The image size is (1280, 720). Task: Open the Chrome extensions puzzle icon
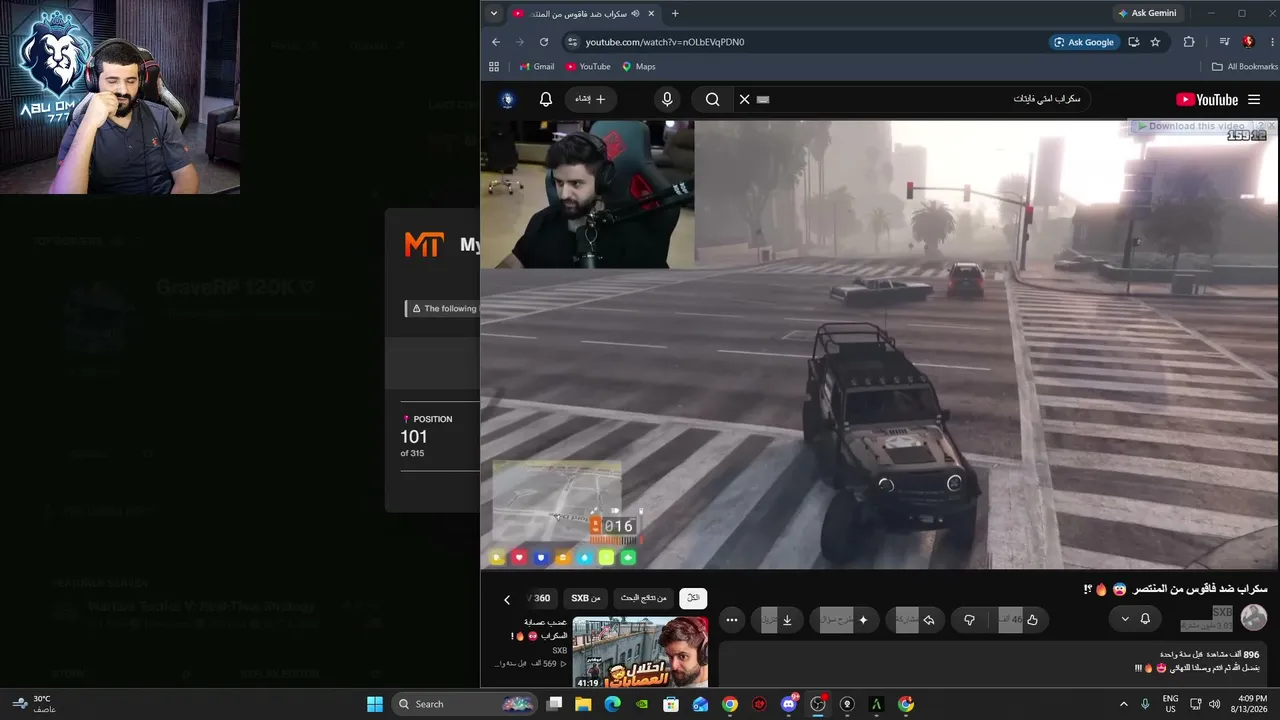1189,42
